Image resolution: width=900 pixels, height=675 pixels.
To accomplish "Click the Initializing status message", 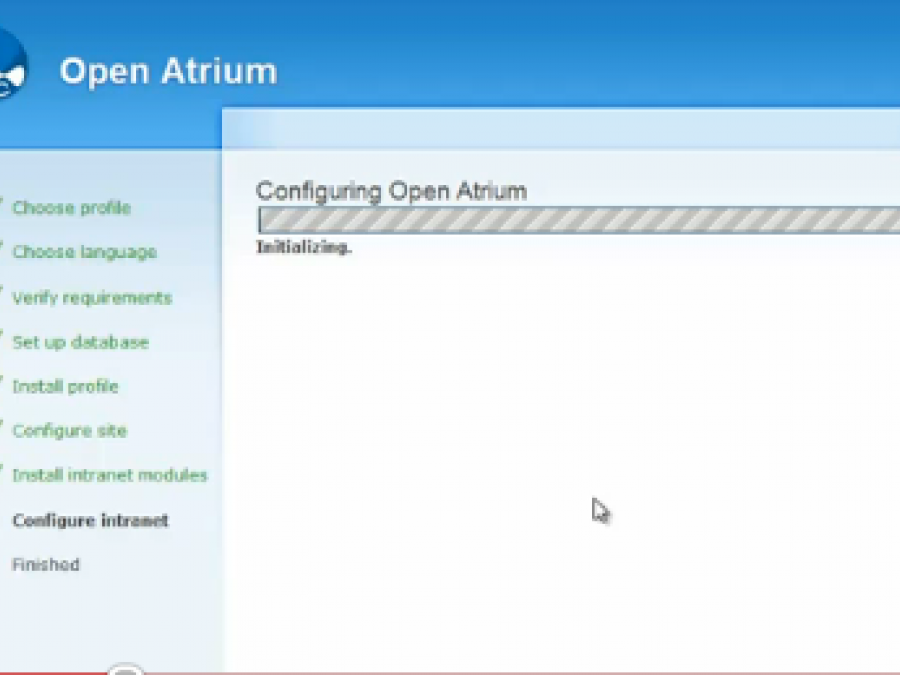I will coord(304,248).
